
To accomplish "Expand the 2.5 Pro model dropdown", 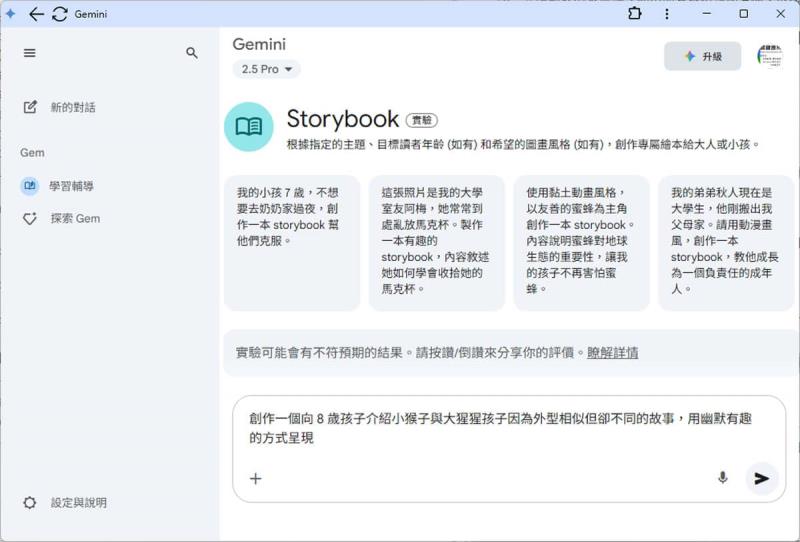I will tap(266, 69).
